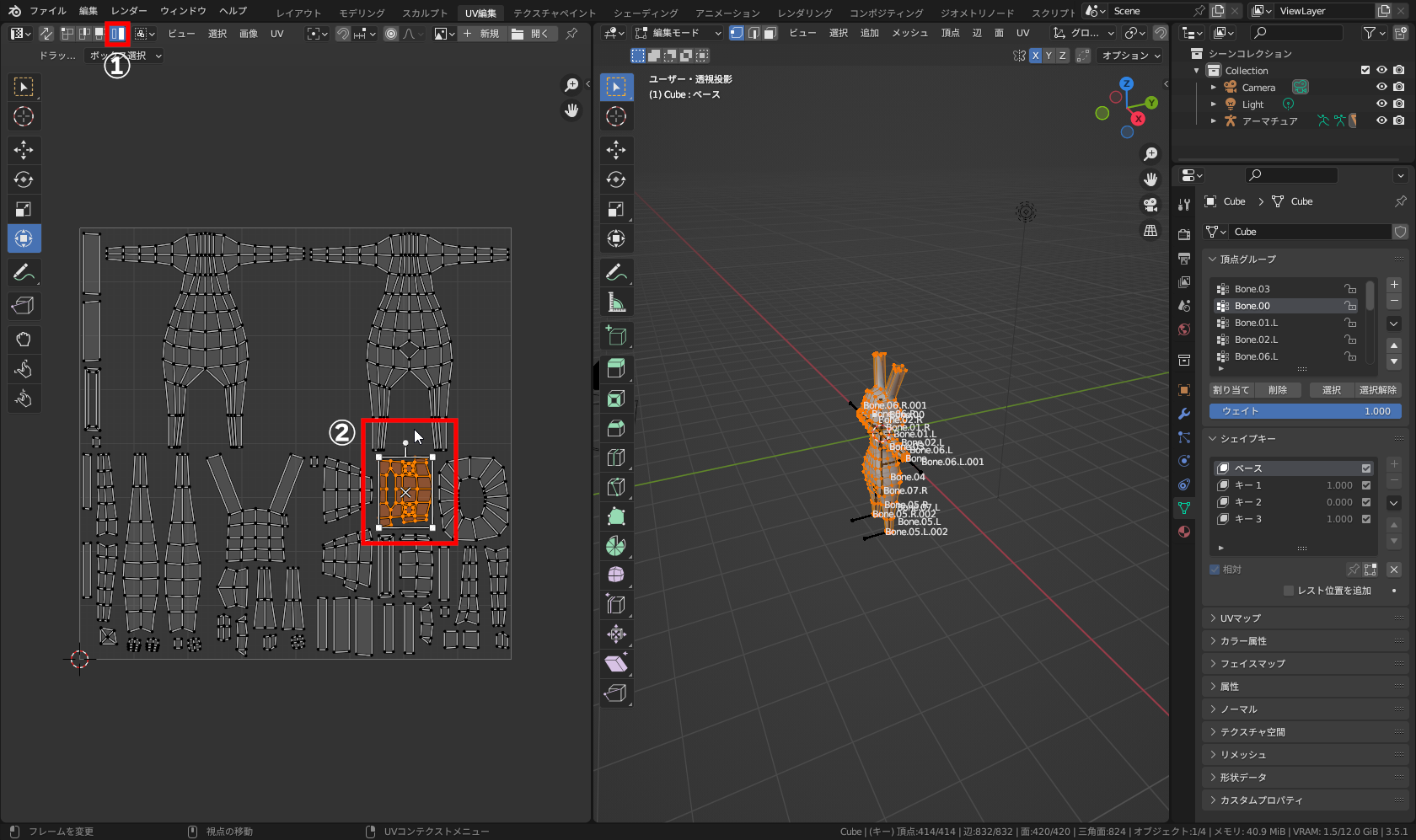Select the Cursor tool in the UV editor
1416x840 pixels.
(24, 116)
